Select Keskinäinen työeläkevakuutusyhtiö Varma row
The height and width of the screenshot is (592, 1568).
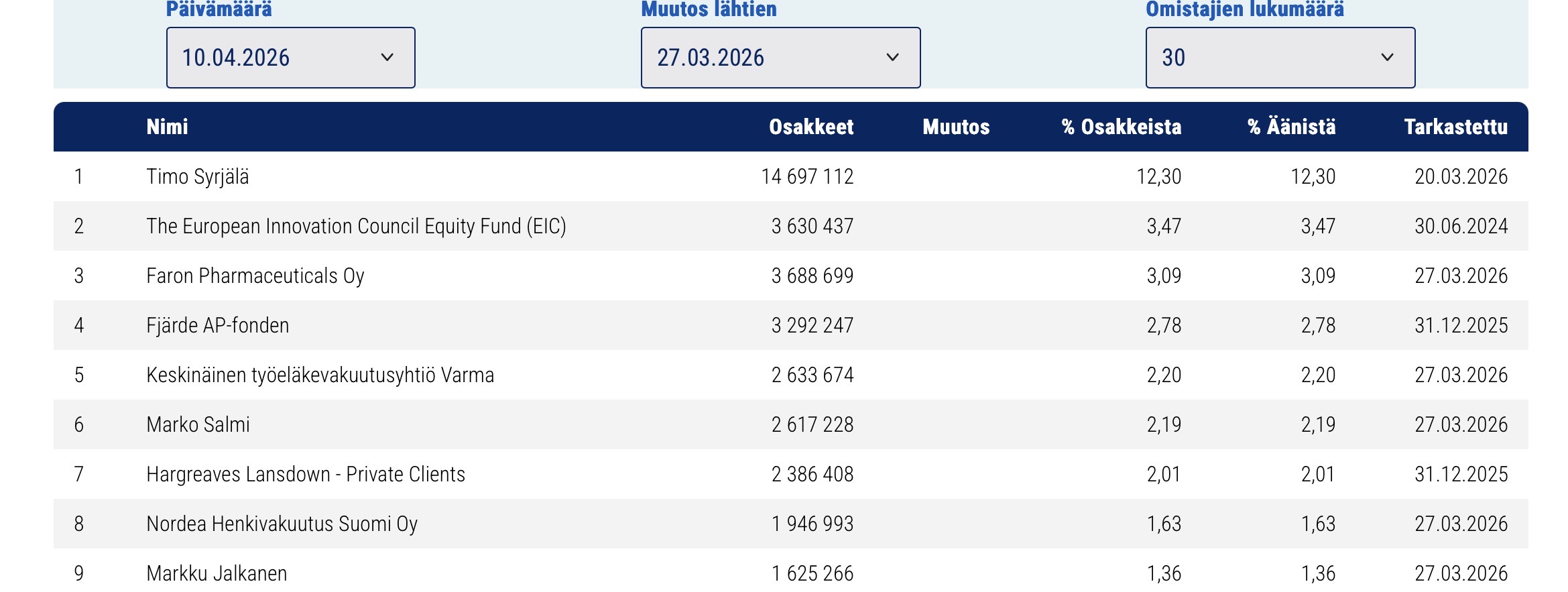(x=320, y=375)
